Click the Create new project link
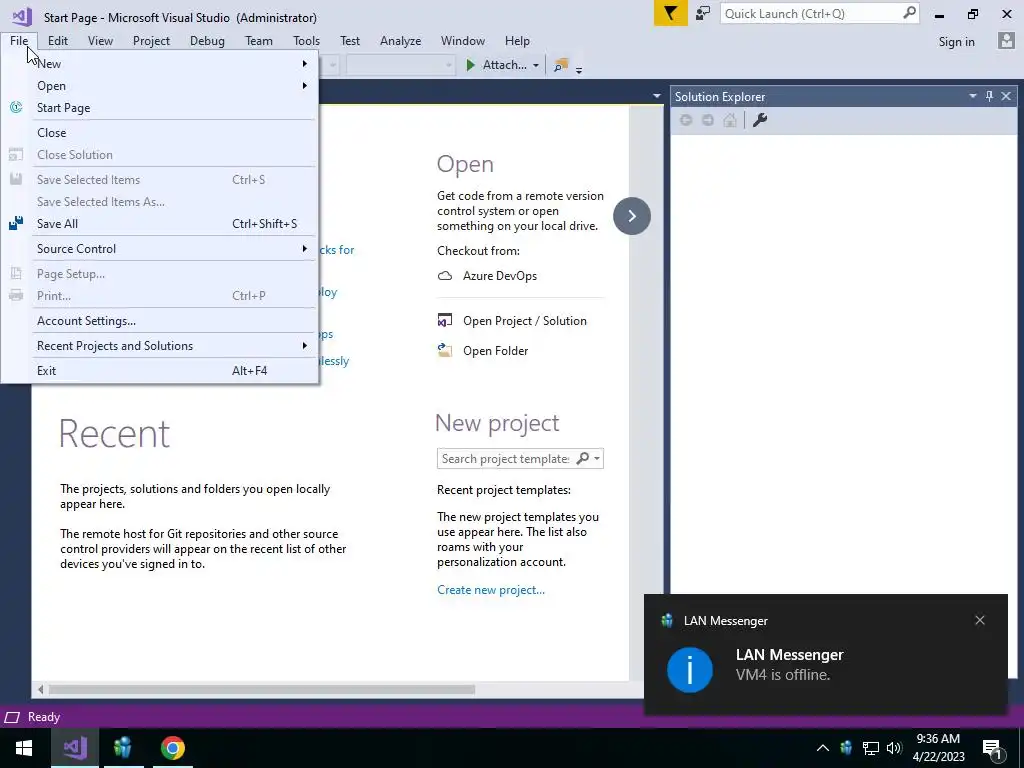Image resolution: width=1024 pixels, height=768 pixels. (490, 590)
